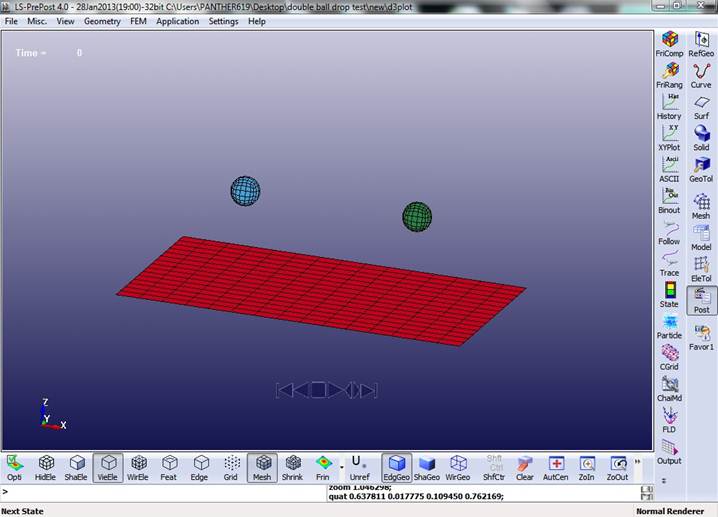This screenshot has height=517, width=718.
Task: Open the Application menu
Action: 178,21
